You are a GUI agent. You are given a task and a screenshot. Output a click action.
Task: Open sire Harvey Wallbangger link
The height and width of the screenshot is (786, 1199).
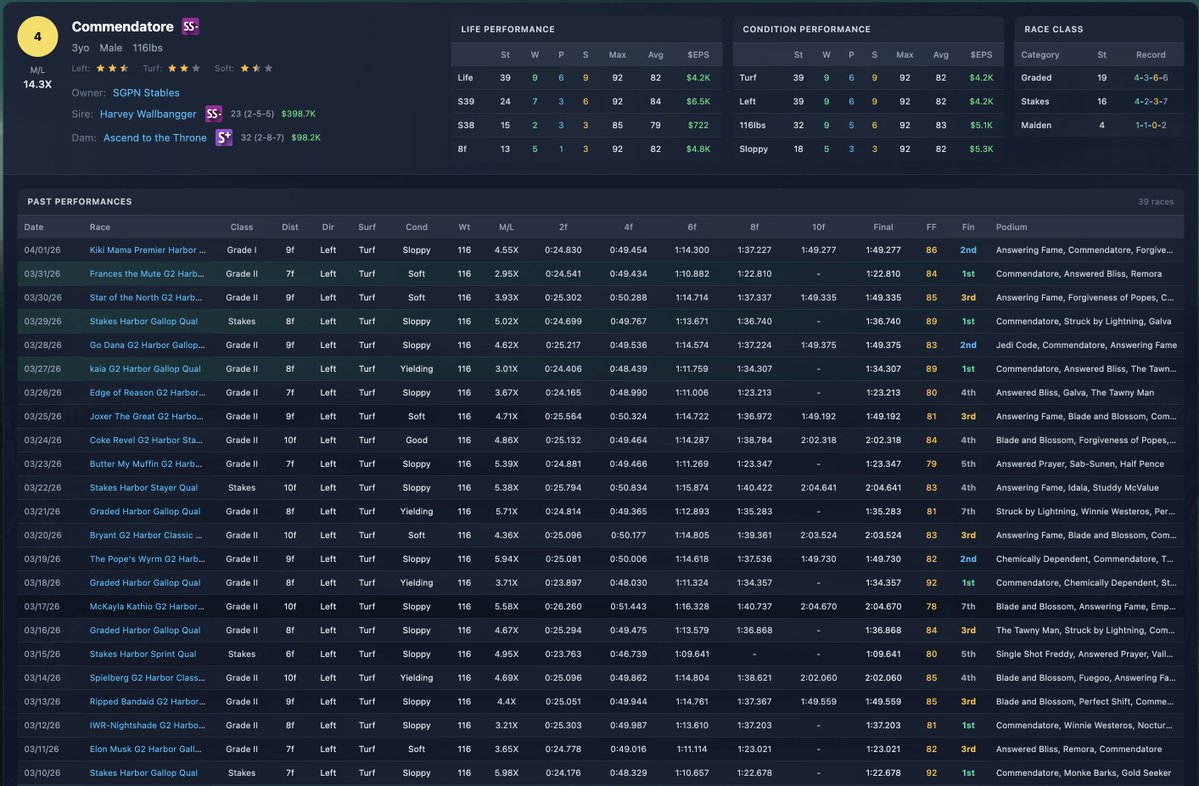point(148,114)
